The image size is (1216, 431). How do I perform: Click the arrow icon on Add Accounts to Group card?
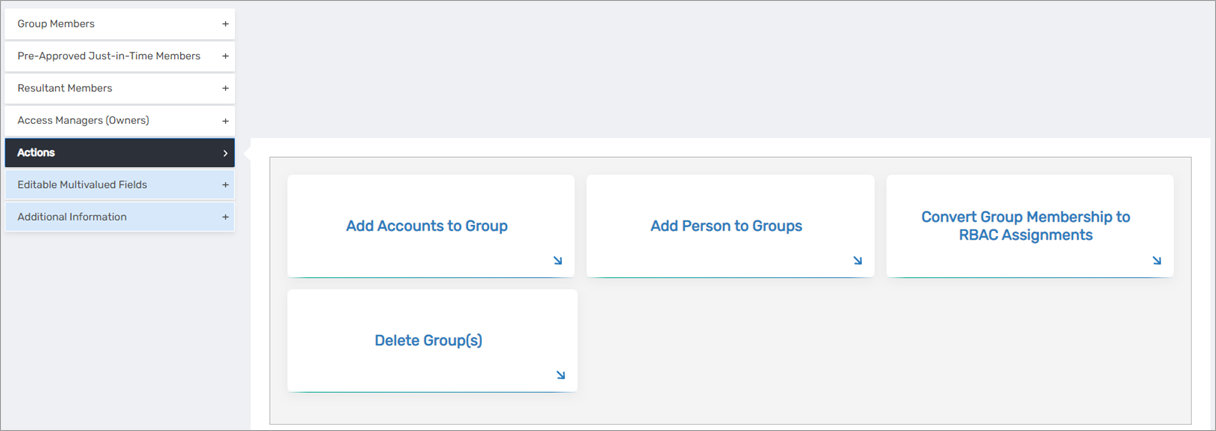[557, 261]
